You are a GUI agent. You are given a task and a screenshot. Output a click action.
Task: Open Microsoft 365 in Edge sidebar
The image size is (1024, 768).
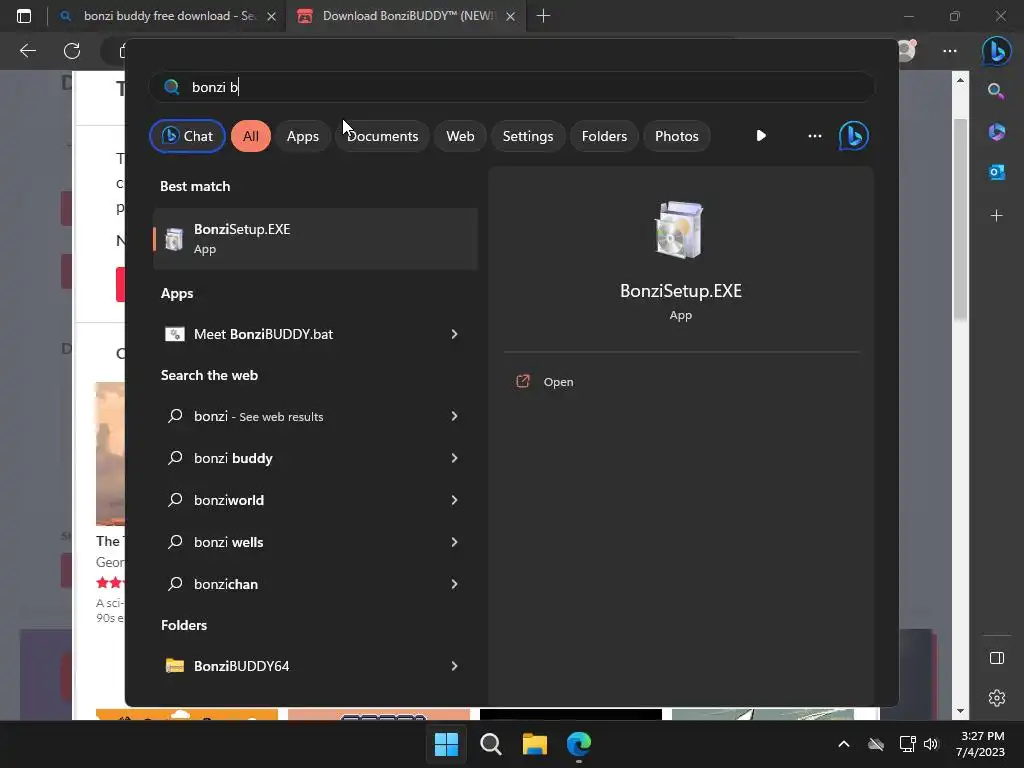(x=997, y=132)
